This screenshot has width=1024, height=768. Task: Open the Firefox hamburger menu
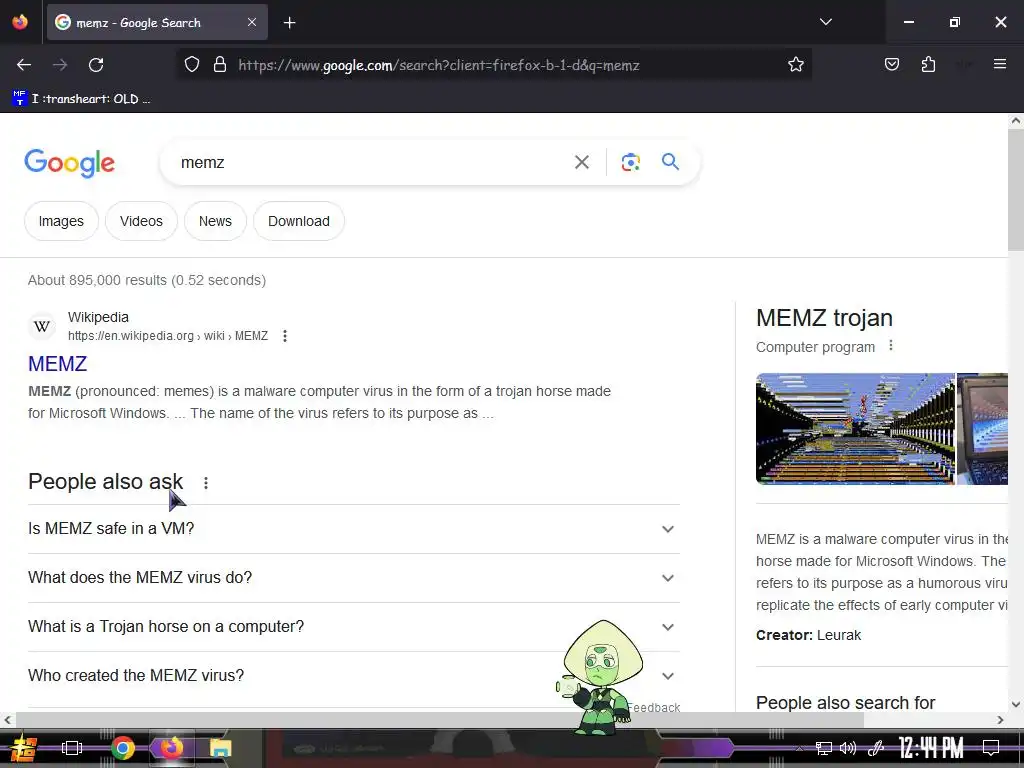tap(999, 64)
